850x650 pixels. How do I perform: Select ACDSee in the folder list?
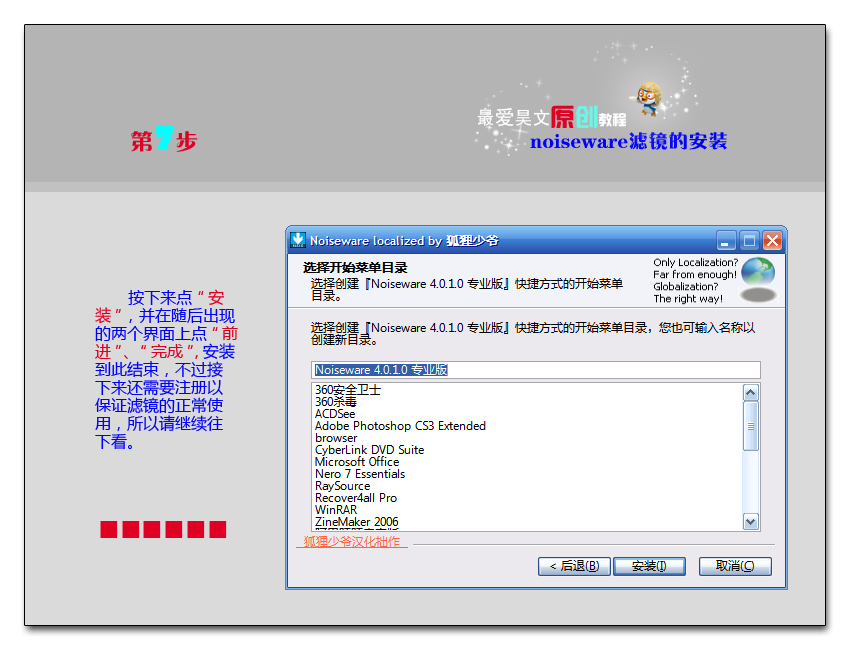[x=335, y=414]
